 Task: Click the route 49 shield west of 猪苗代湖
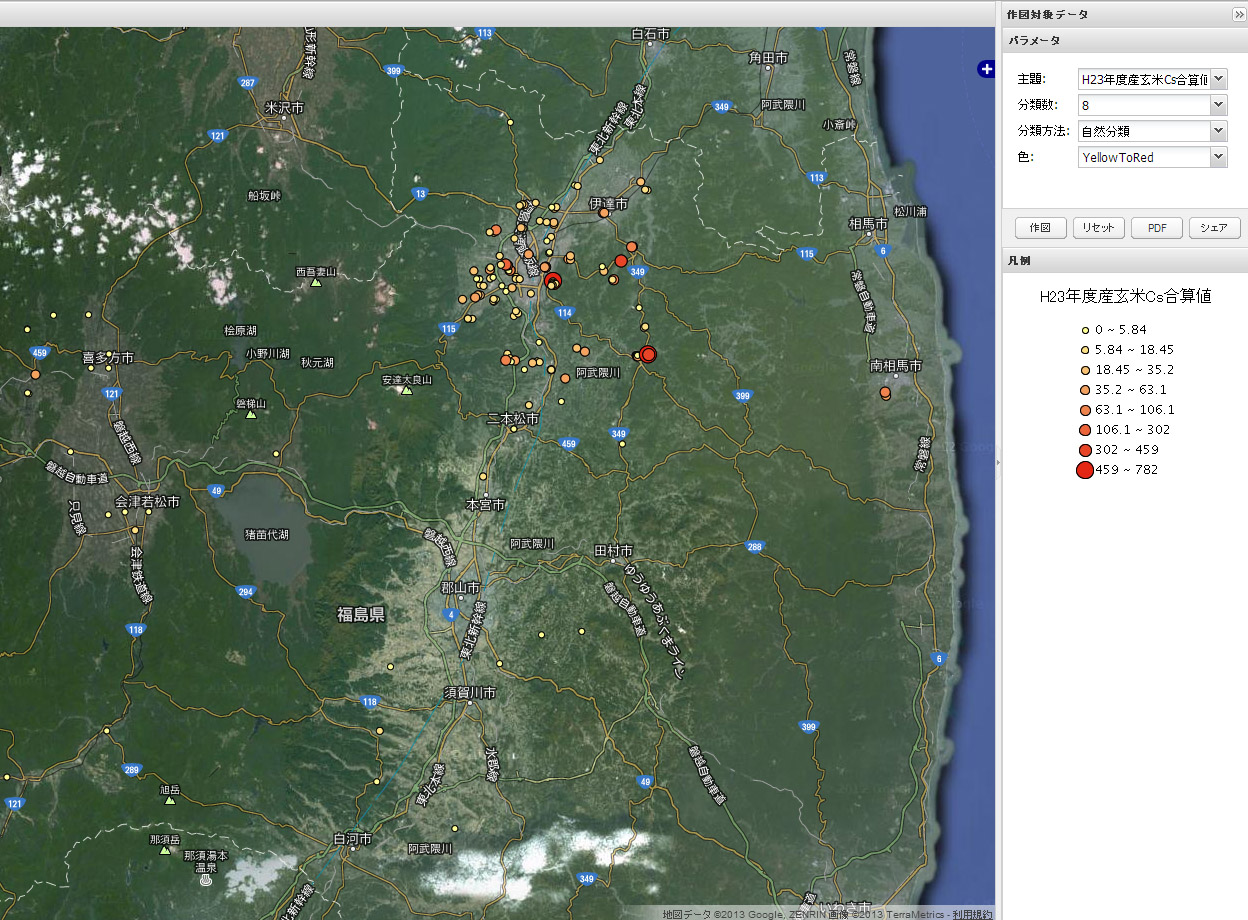point(216,490)
